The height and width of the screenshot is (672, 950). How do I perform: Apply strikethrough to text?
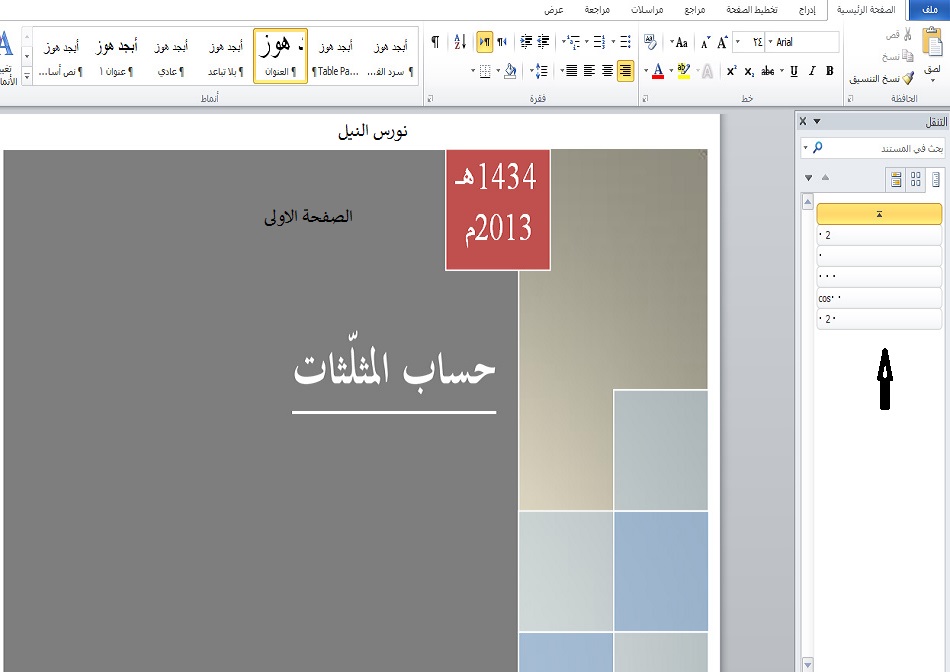point(768,71)
